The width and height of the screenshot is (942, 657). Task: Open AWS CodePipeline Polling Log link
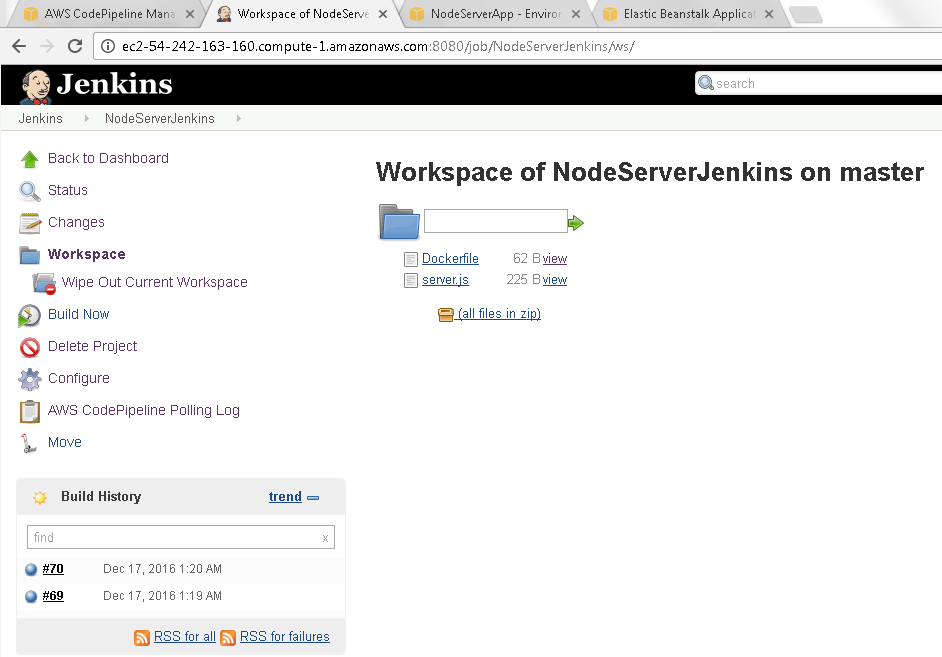coord(144,410)
